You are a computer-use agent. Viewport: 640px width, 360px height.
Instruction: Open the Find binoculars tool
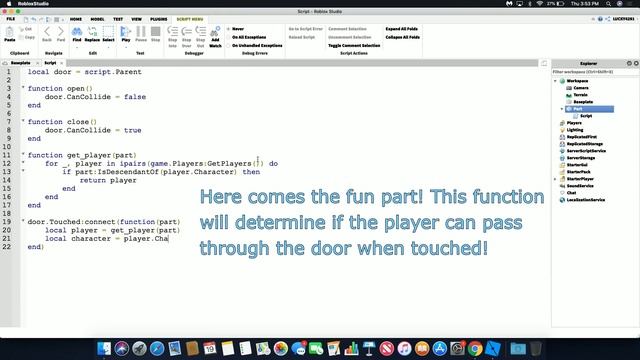point(77,34)
